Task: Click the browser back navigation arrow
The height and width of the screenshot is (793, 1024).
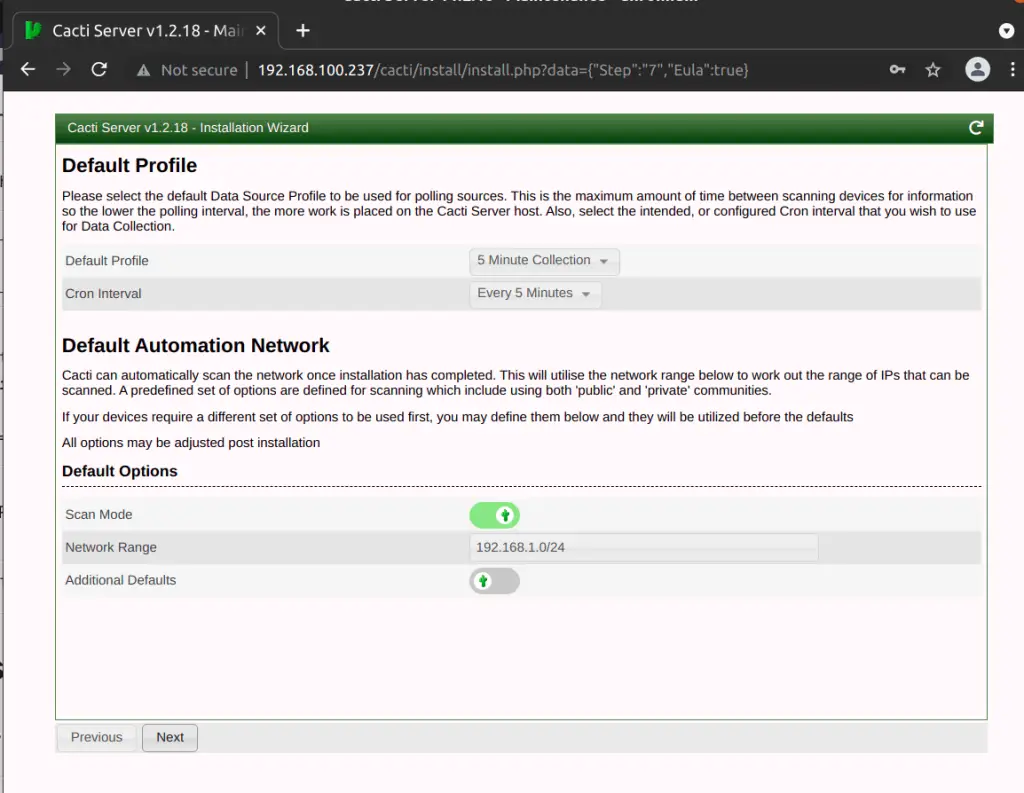Action: click(x=27, y=70)
